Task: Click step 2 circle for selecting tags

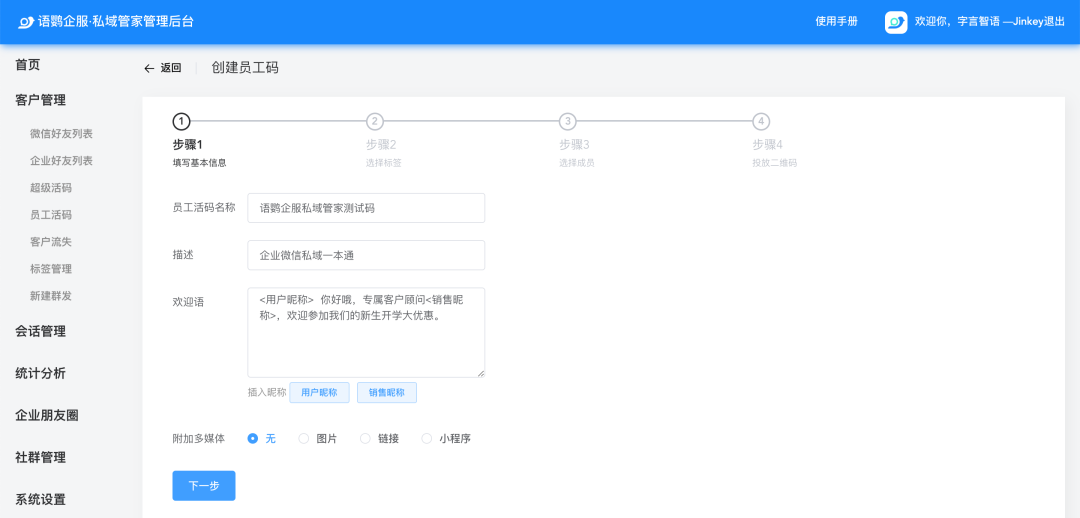Action: click(x=375, y=122)
